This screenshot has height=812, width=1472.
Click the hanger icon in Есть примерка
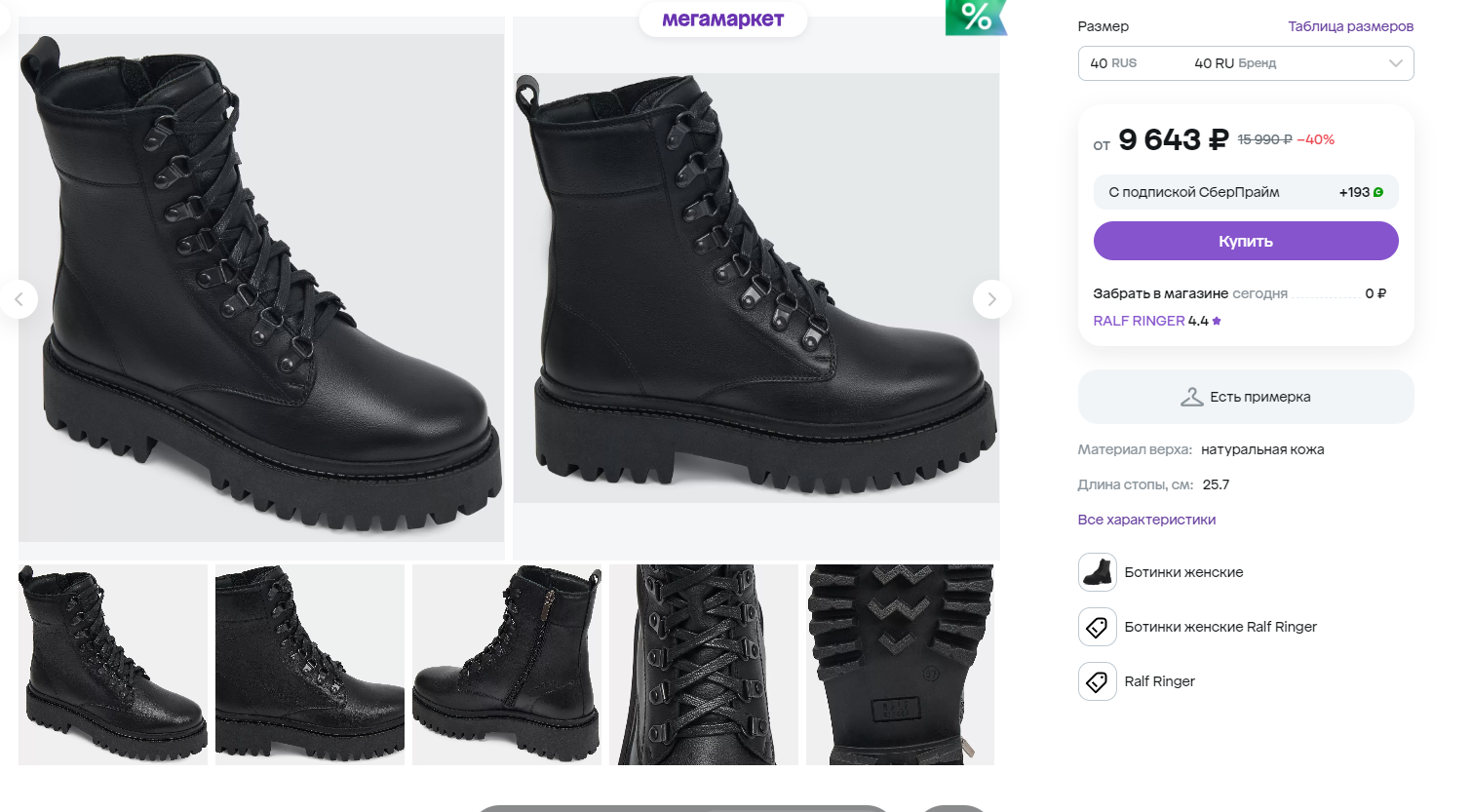tap(1191, 397)
